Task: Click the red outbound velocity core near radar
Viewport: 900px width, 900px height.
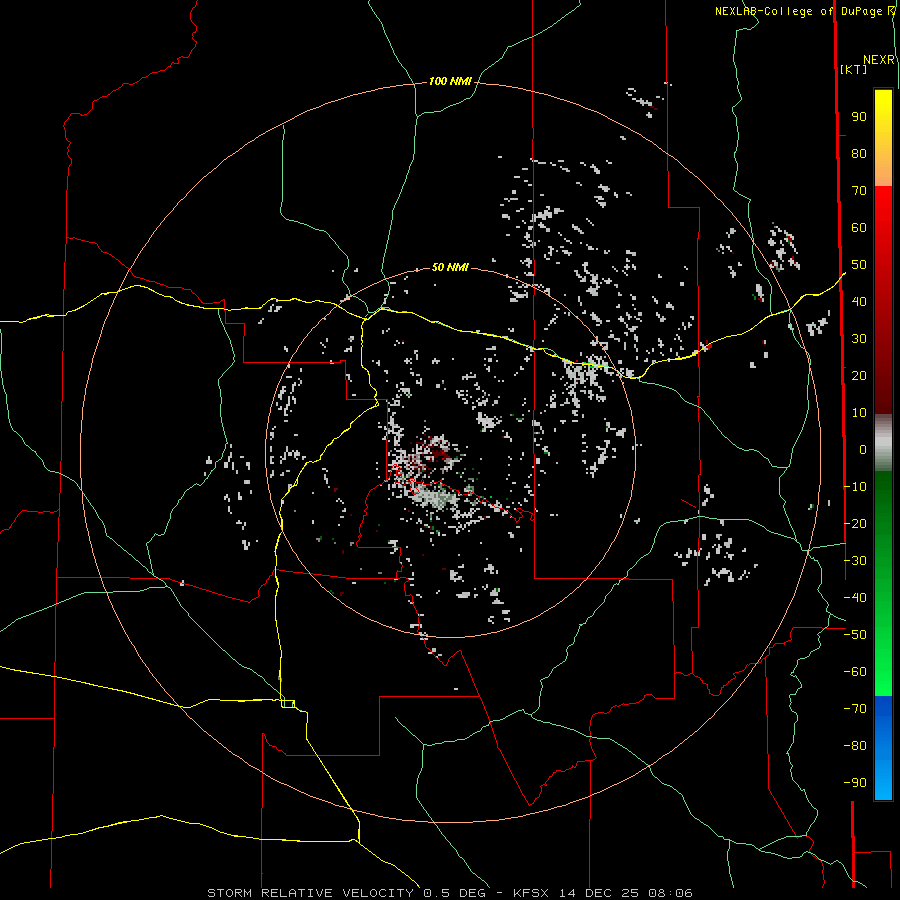Action: pos(441,455)
